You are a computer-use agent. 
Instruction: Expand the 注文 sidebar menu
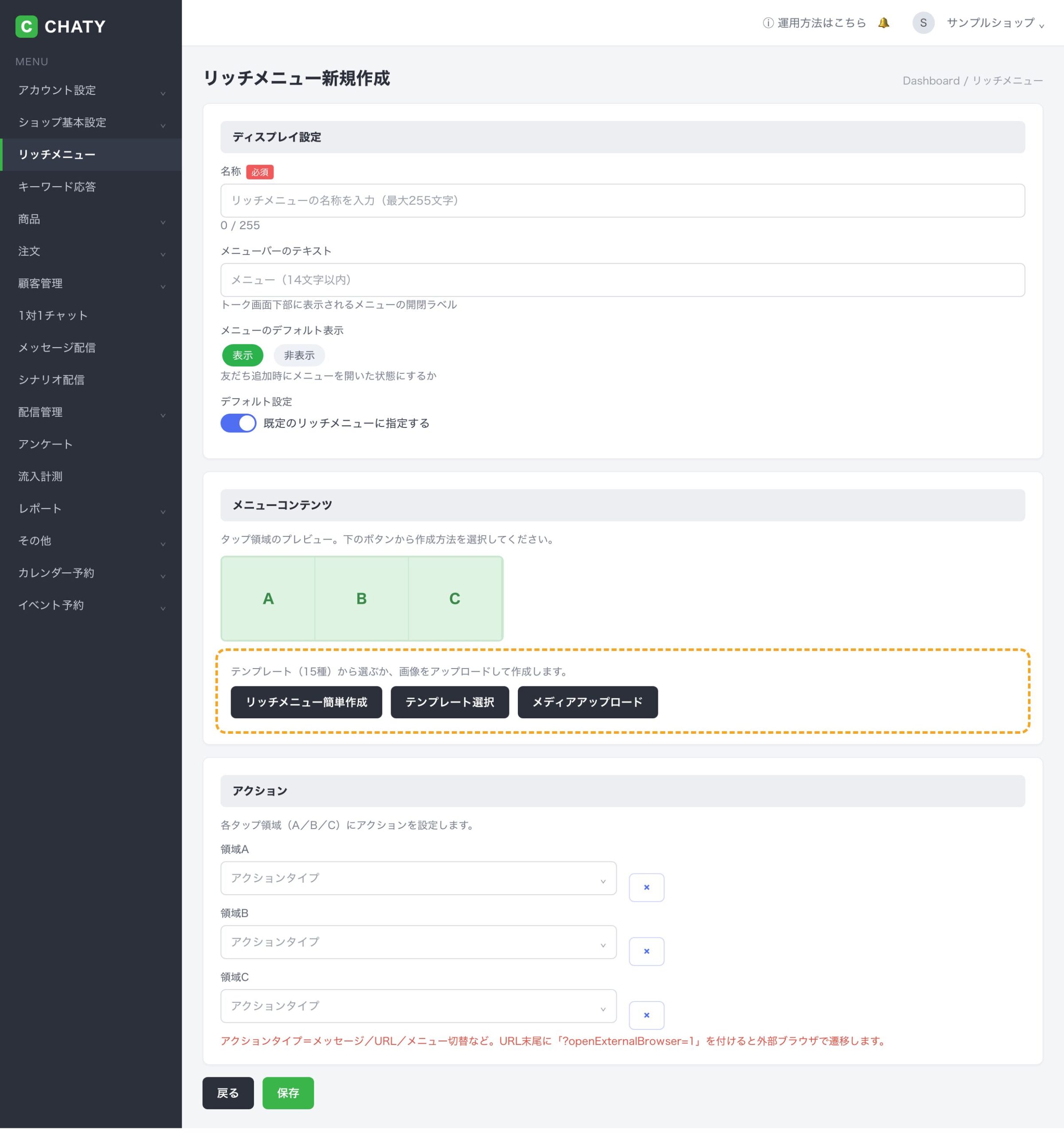coord(91,251)
